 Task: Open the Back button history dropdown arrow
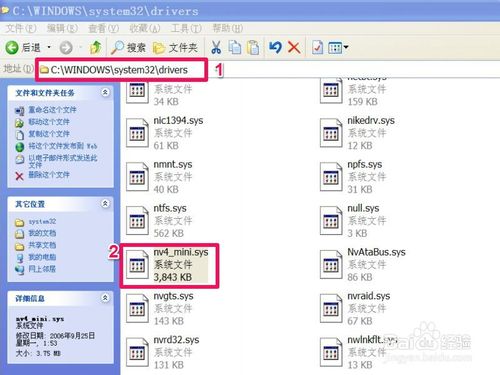pos(49,47)
